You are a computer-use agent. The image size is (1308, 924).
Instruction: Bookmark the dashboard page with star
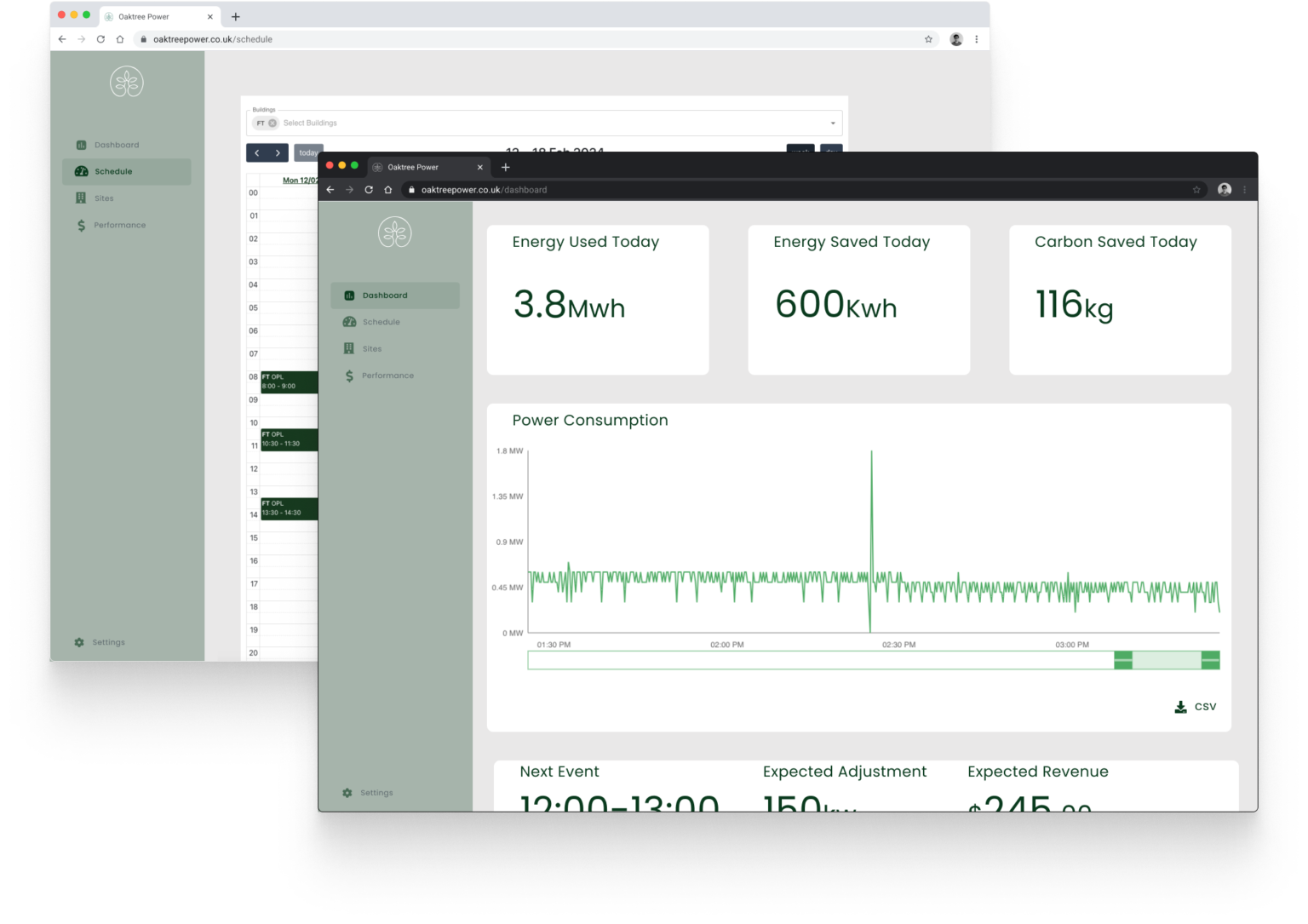click(x=1196, y=190)
